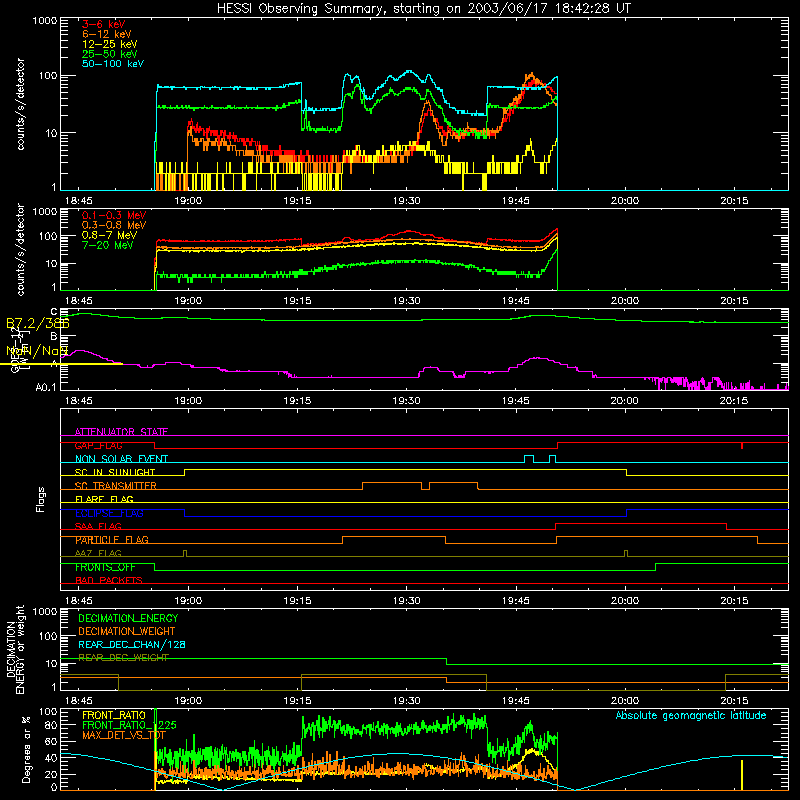This screenshot has width=800, height=800.
Task: Click the NON_SOLAR_EVENT flag label
Action: [121, 459]
